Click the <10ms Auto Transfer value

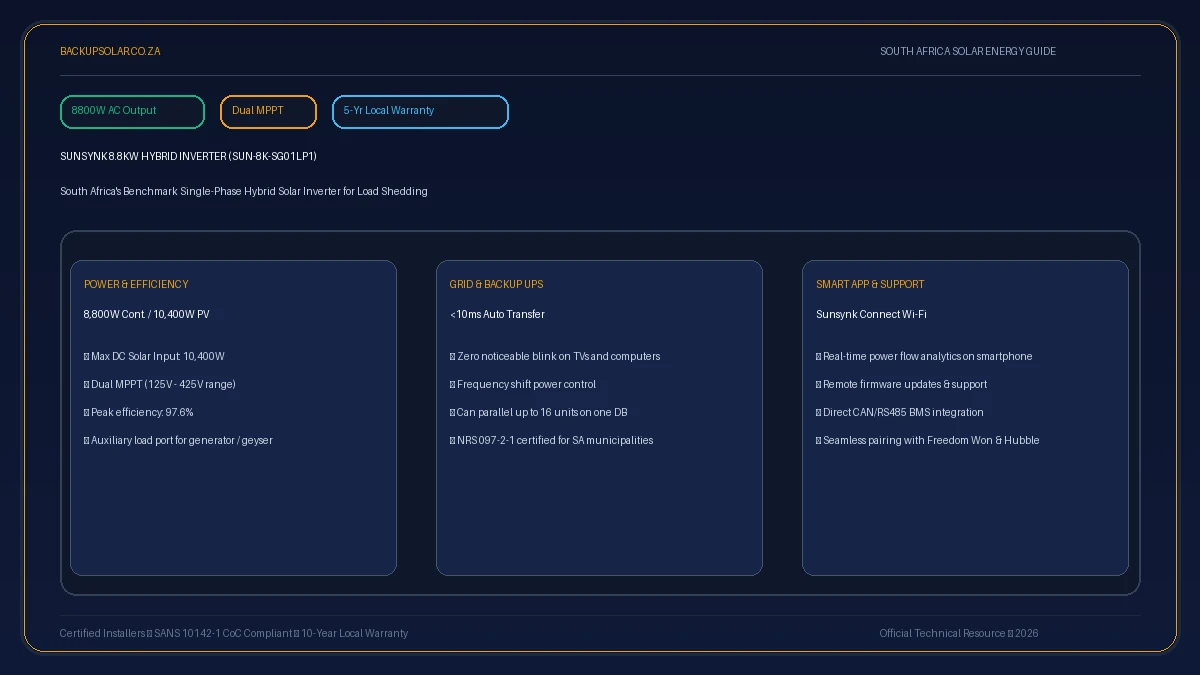tap(497, 315)
